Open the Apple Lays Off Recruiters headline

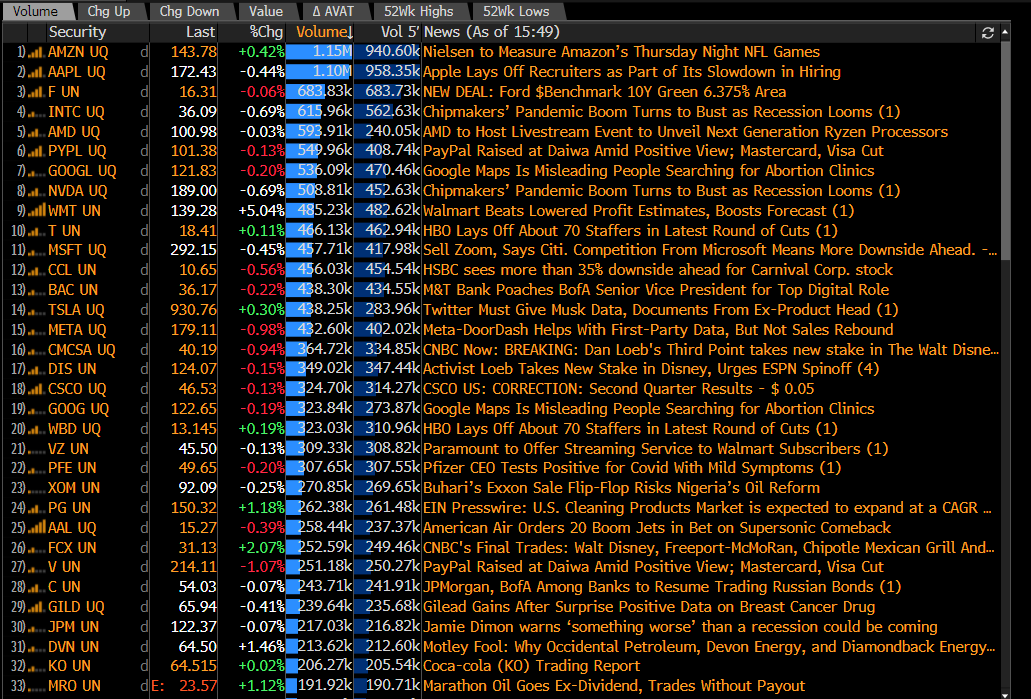(632, 72)
